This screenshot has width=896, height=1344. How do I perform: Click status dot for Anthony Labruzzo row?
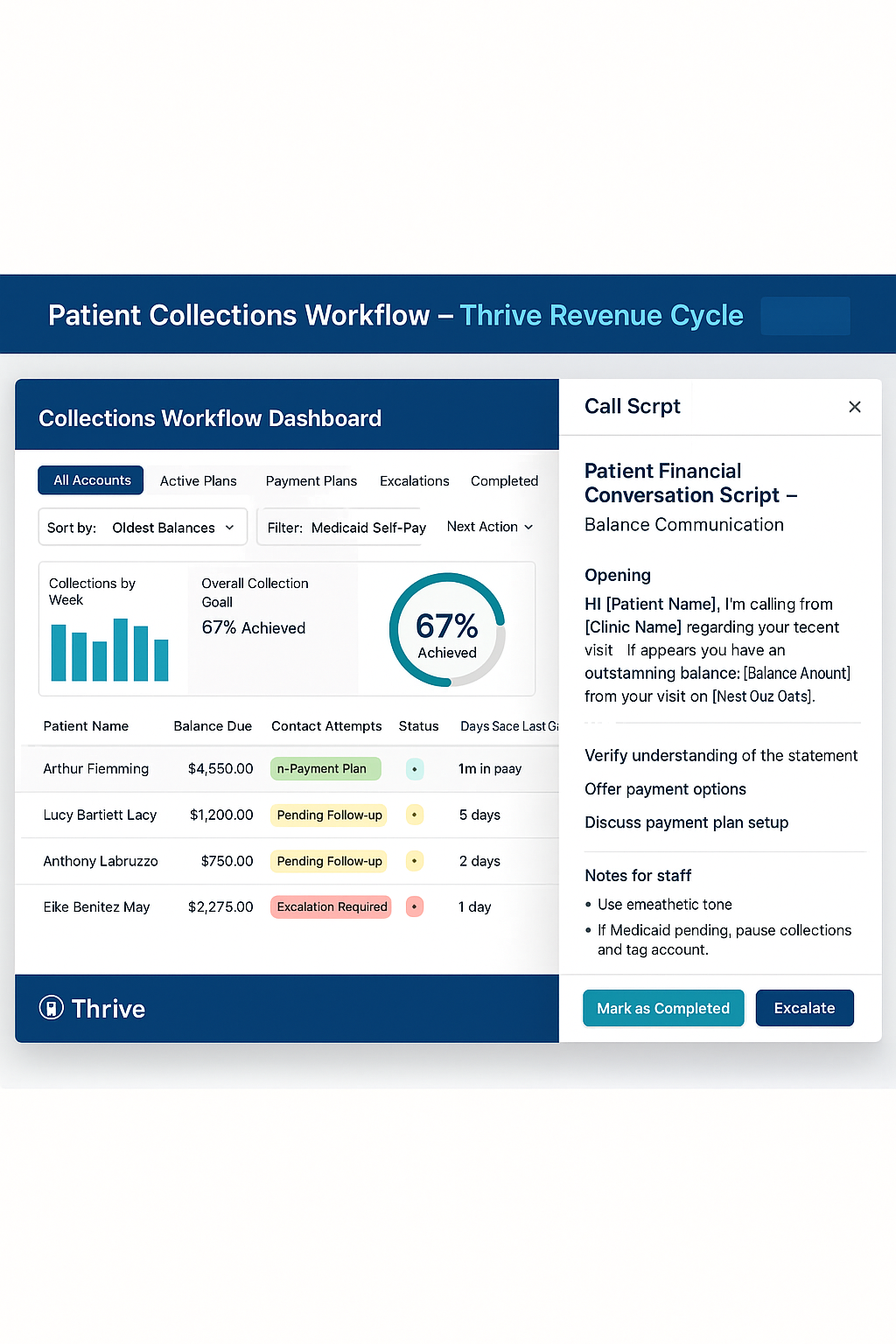point(415,861)
